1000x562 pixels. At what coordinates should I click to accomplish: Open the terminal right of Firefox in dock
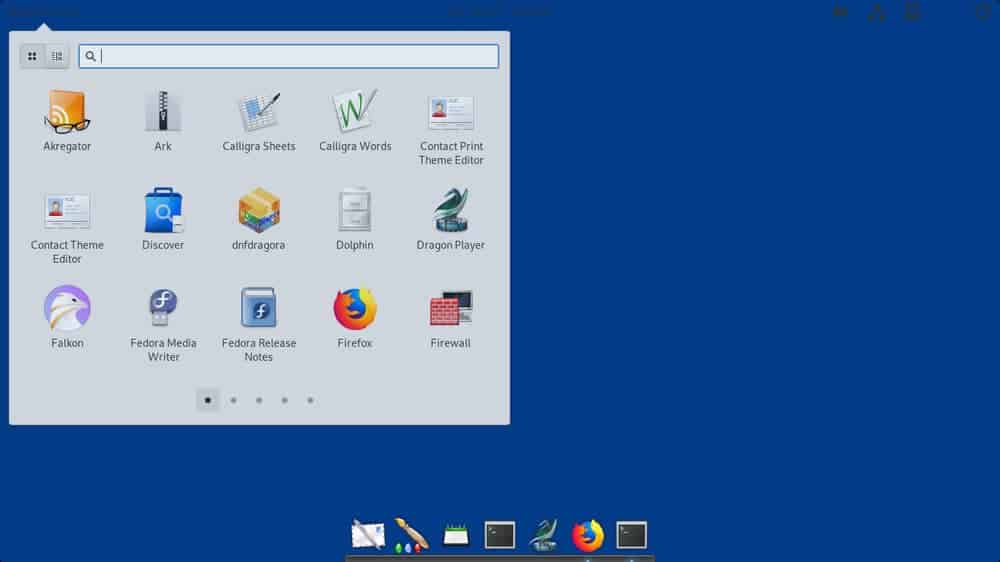(x=631, y=535)
